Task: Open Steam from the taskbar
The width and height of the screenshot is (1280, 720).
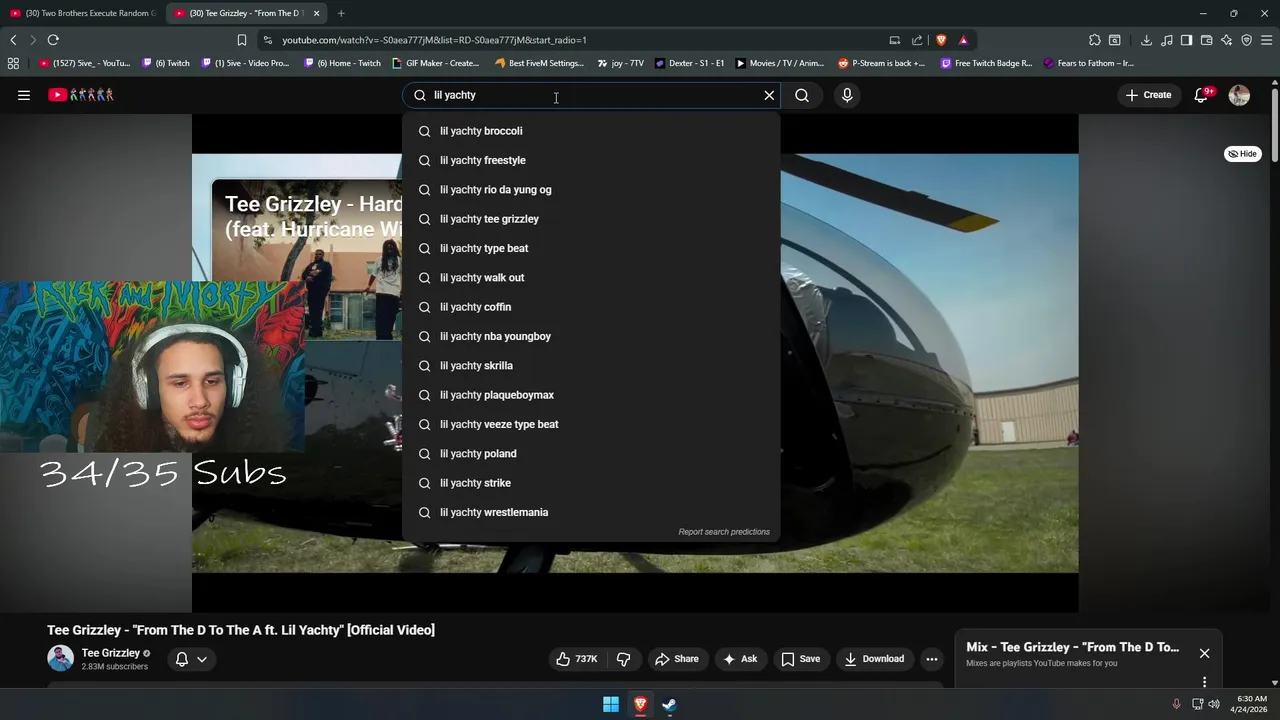Action: tap(669, 705)
